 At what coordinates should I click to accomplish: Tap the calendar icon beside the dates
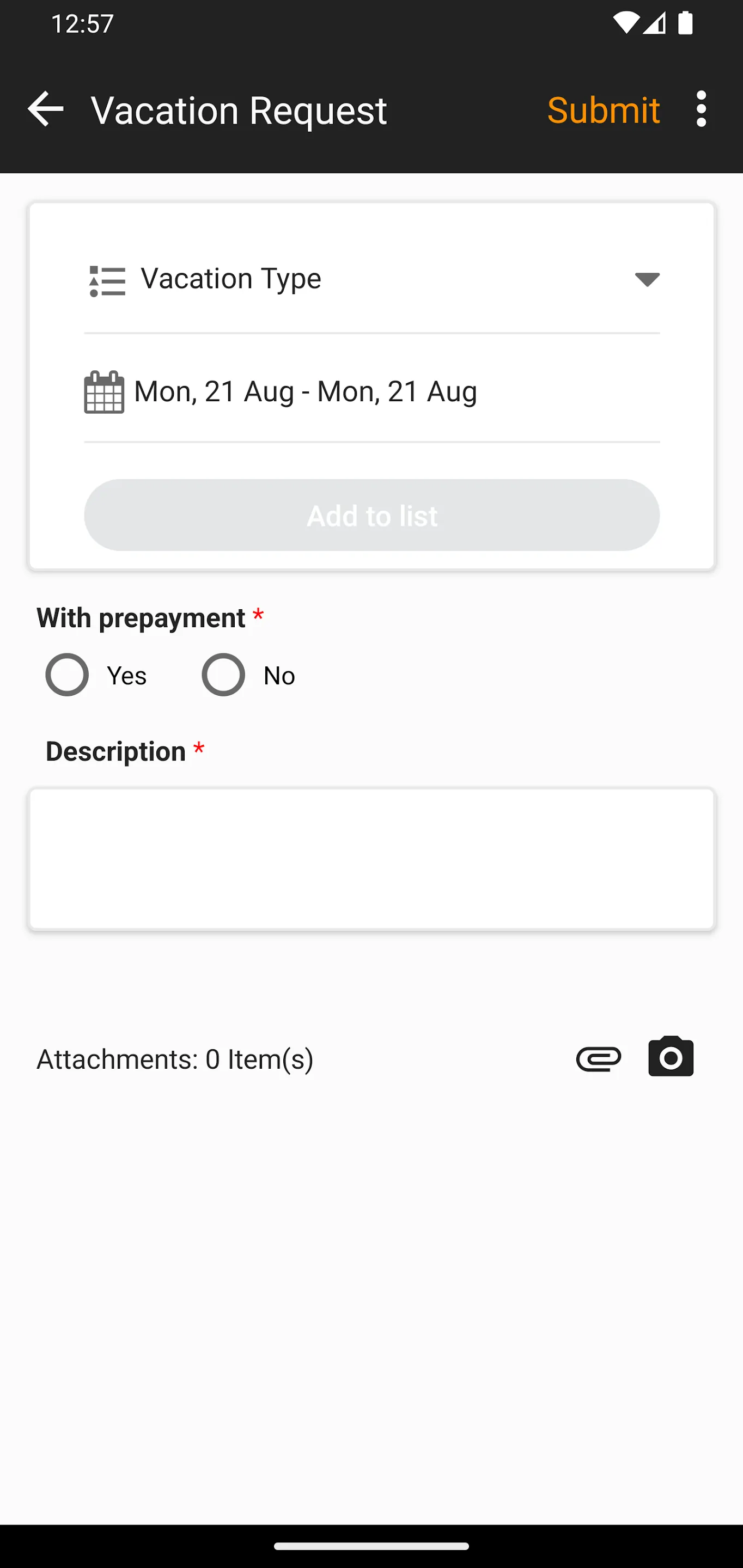click(x=104, y=392)
